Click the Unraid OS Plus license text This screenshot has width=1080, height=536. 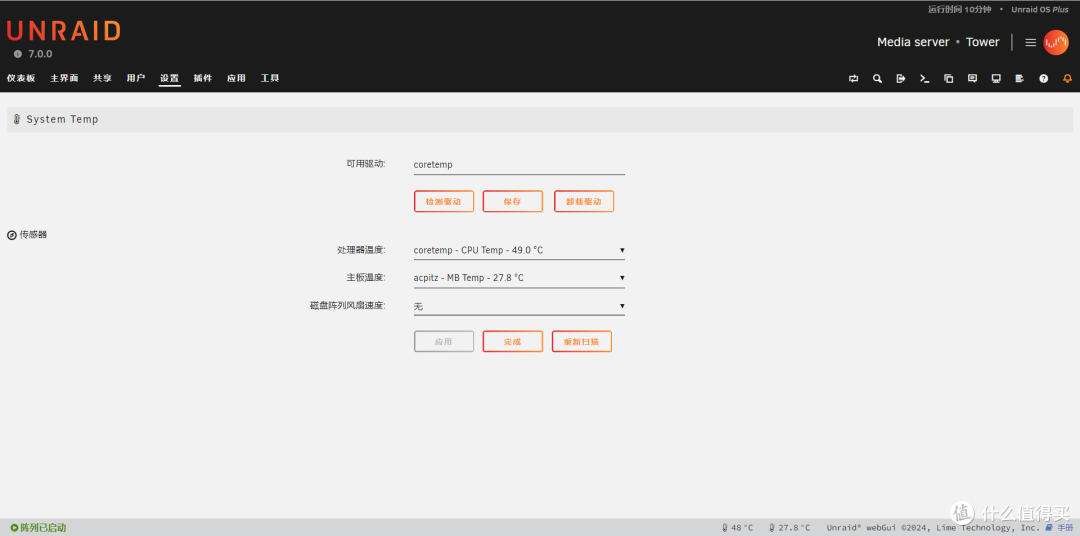click(1039, 10)
